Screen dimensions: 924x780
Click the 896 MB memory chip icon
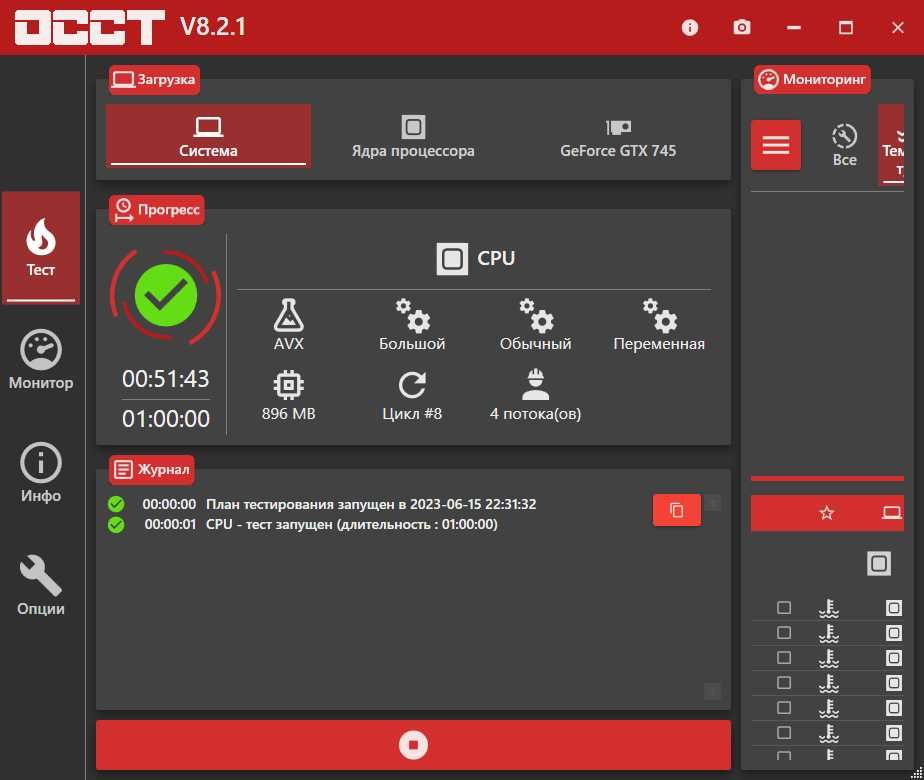click(289, 385)
